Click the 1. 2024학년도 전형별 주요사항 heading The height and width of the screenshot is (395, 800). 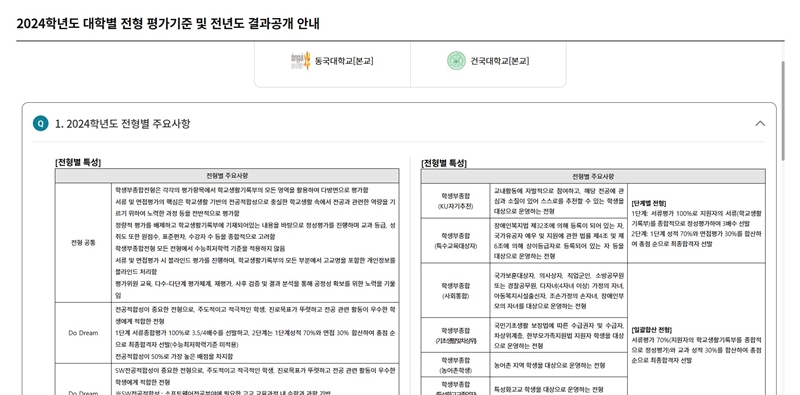[122, 124]
